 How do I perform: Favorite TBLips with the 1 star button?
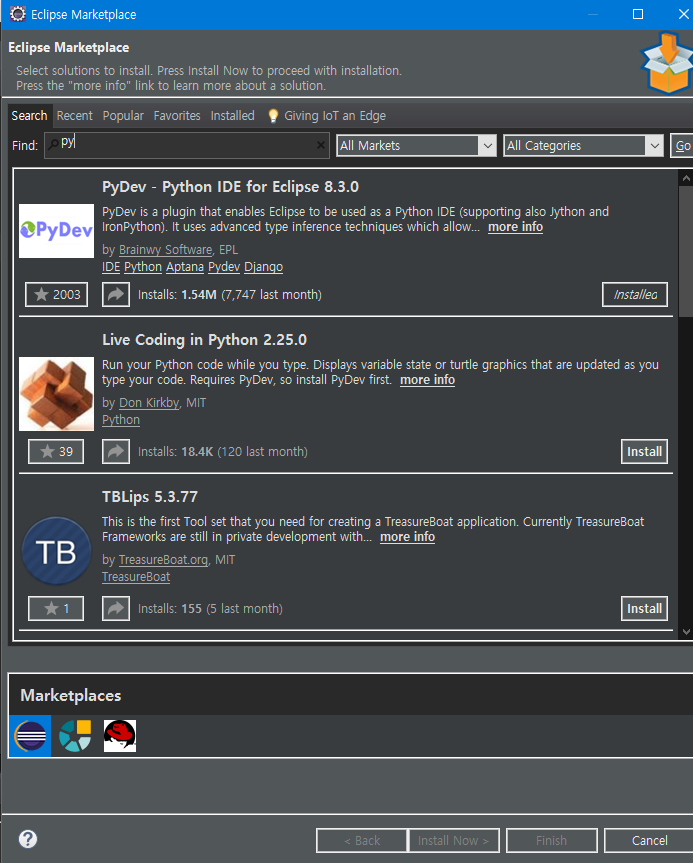click(56, 608)
